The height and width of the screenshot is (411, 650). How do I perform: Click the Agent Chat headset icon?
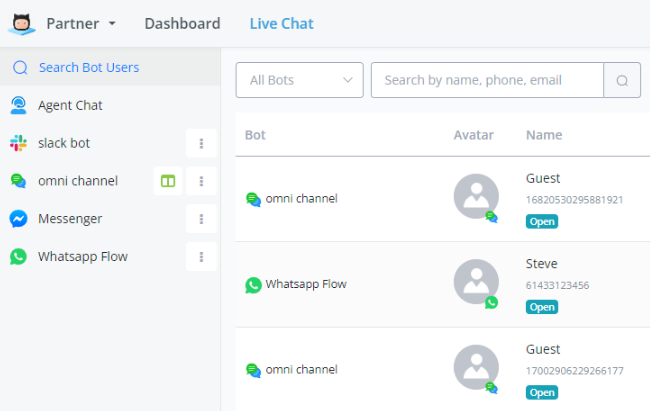18,105
